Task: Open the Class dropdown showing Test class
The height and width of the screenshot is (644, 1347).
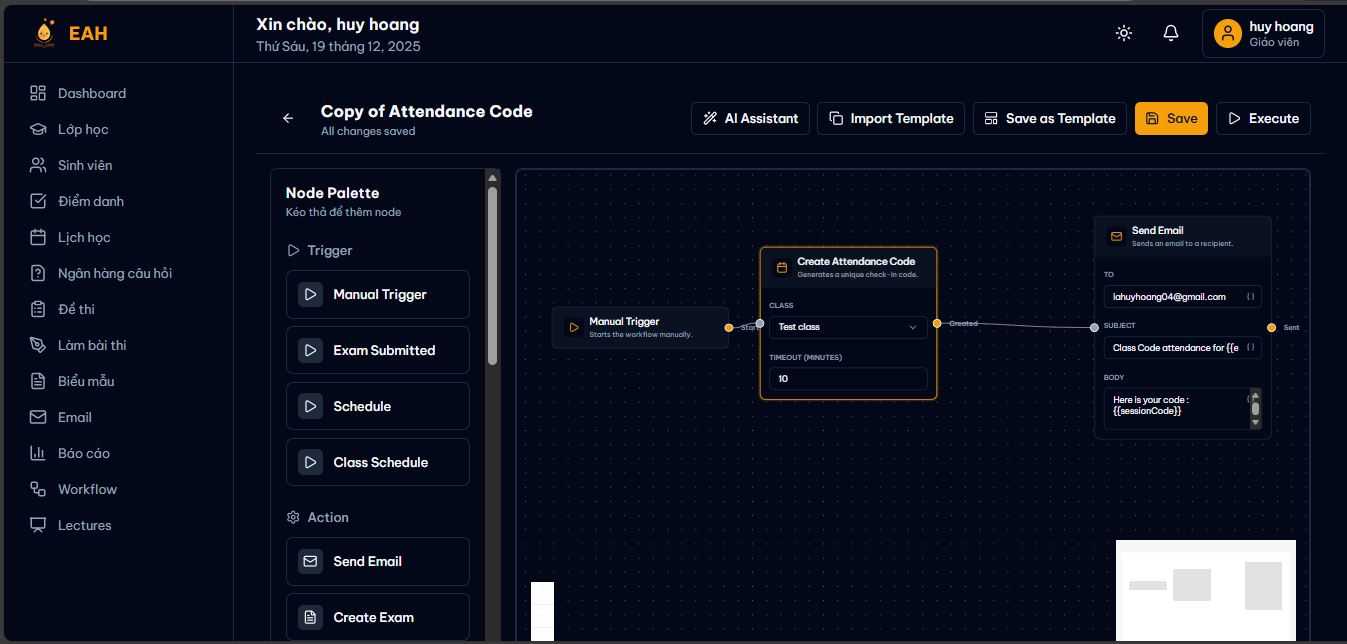Action: (x=847, y=327)
